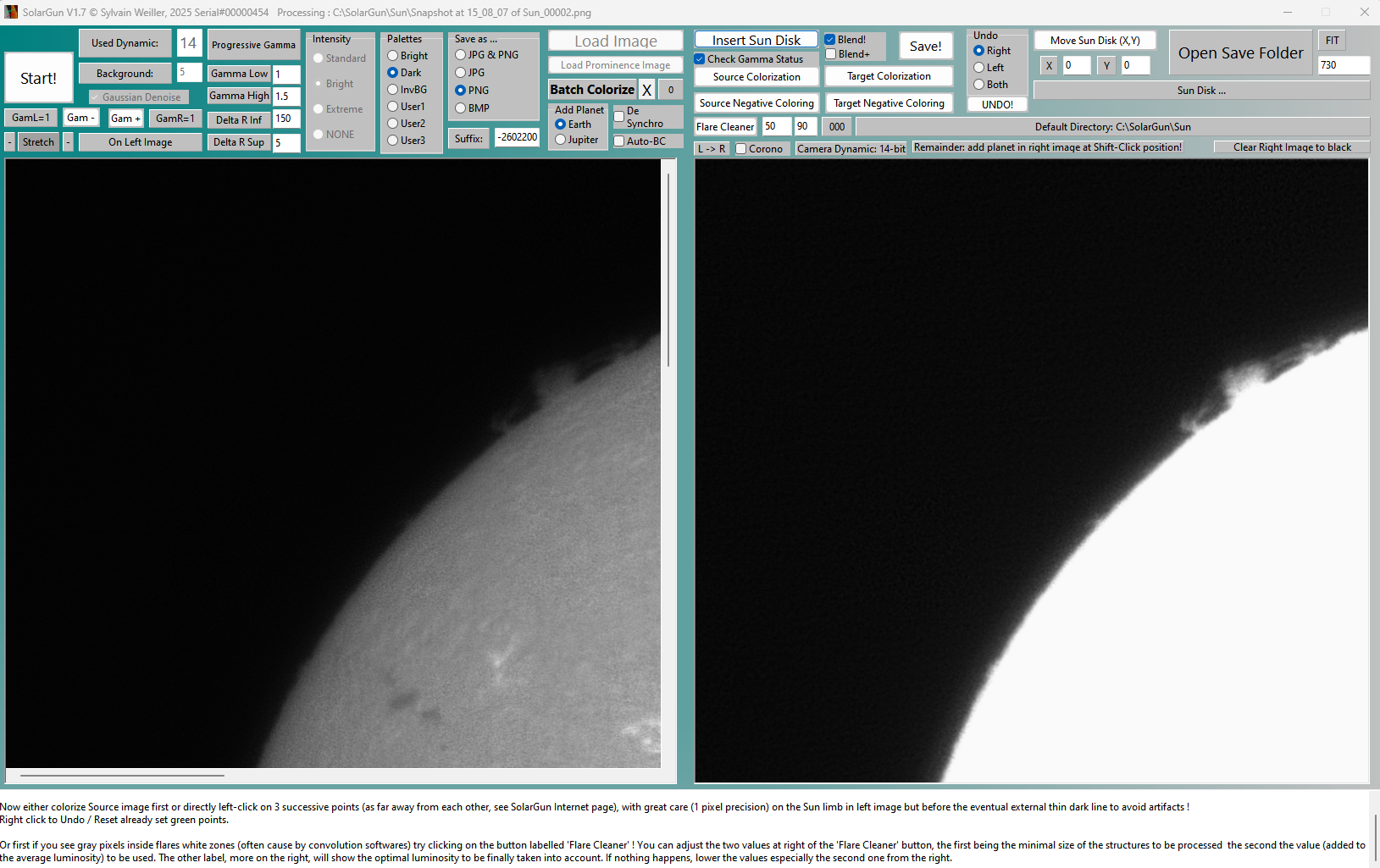This screenshot has height=868, width=1380.
Task: Click the Open Save Folder button
Action: (1241, 53)
